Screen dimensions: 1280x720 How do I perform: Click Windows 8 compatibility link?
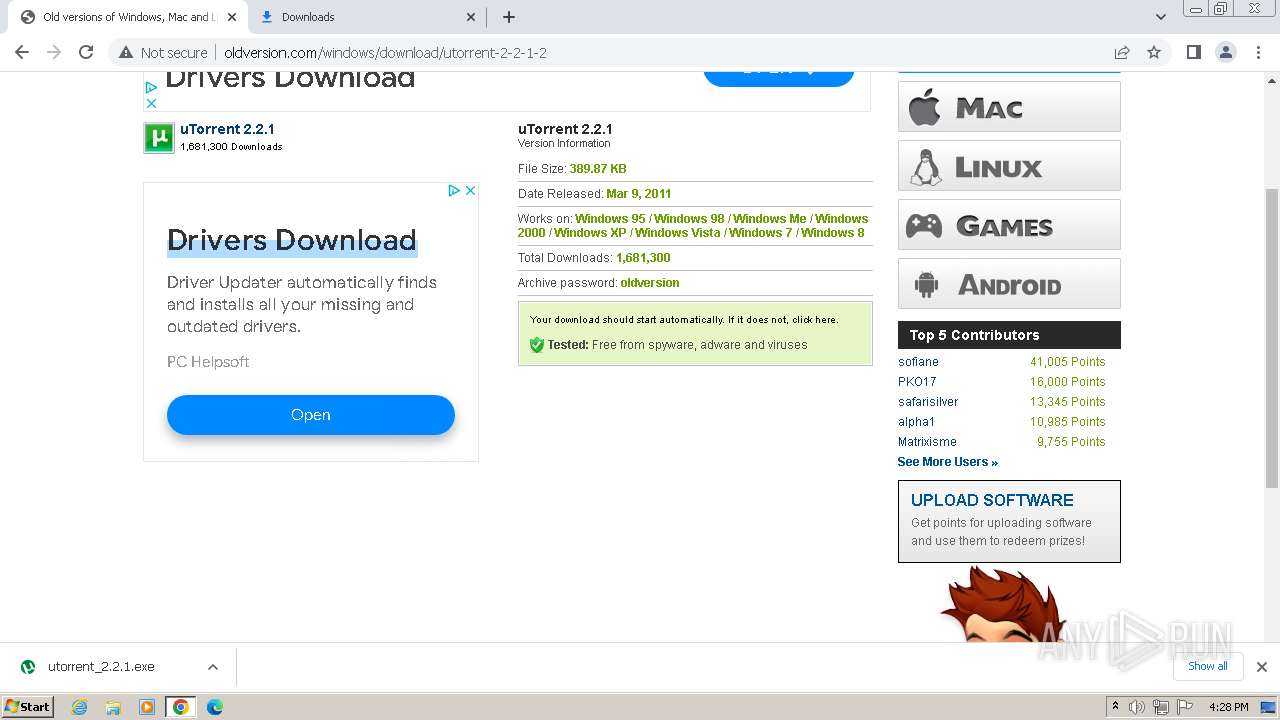point(833,233)
